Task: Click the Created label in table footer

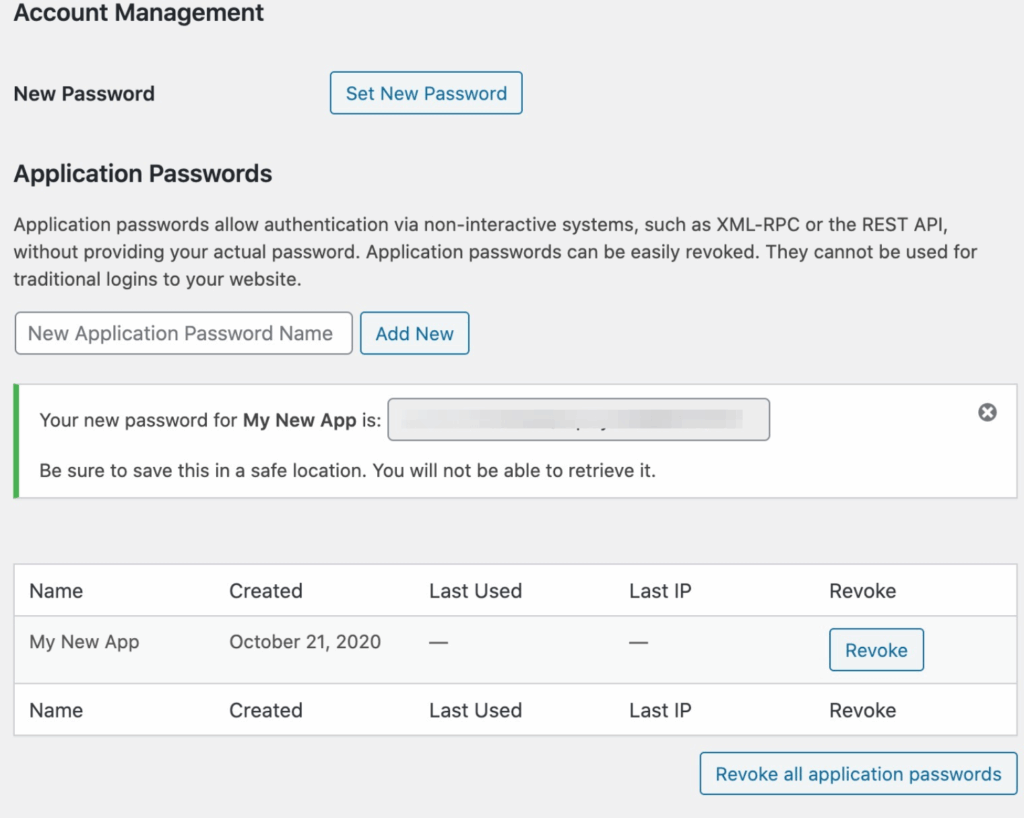Action: (x=265, y=710)
